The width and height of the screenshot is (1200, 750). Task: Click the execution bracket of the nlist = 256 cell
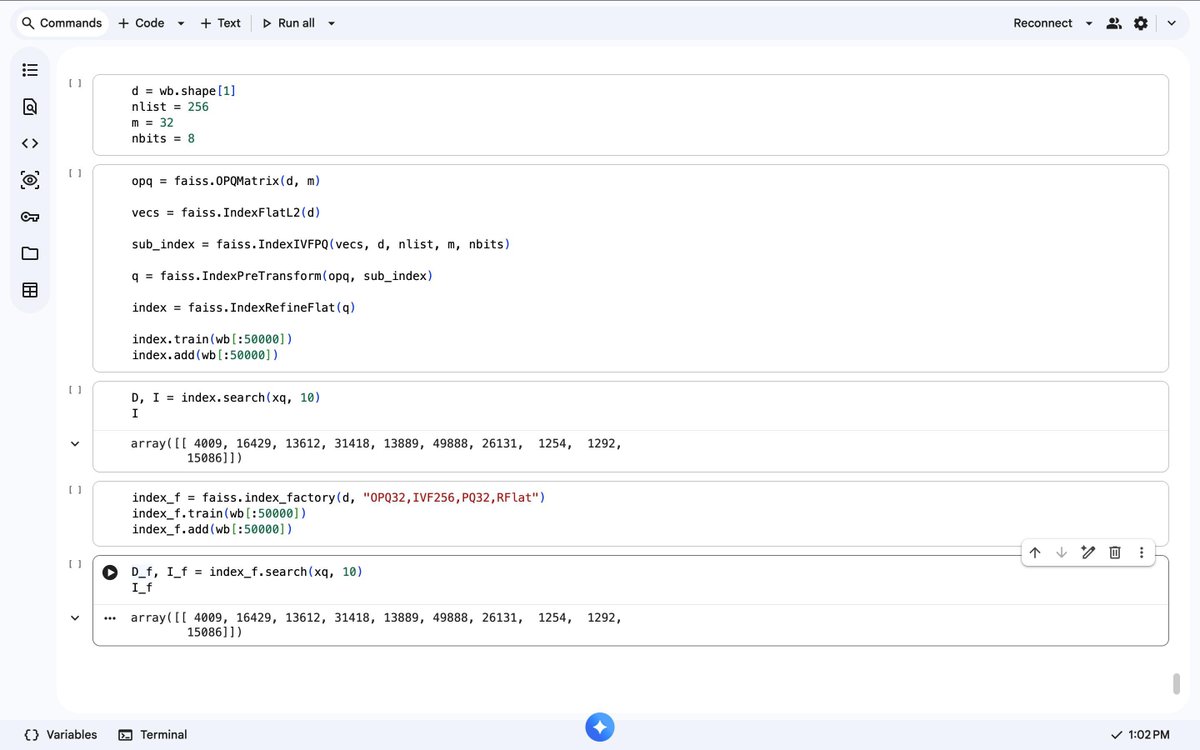[x=75, y=83]
